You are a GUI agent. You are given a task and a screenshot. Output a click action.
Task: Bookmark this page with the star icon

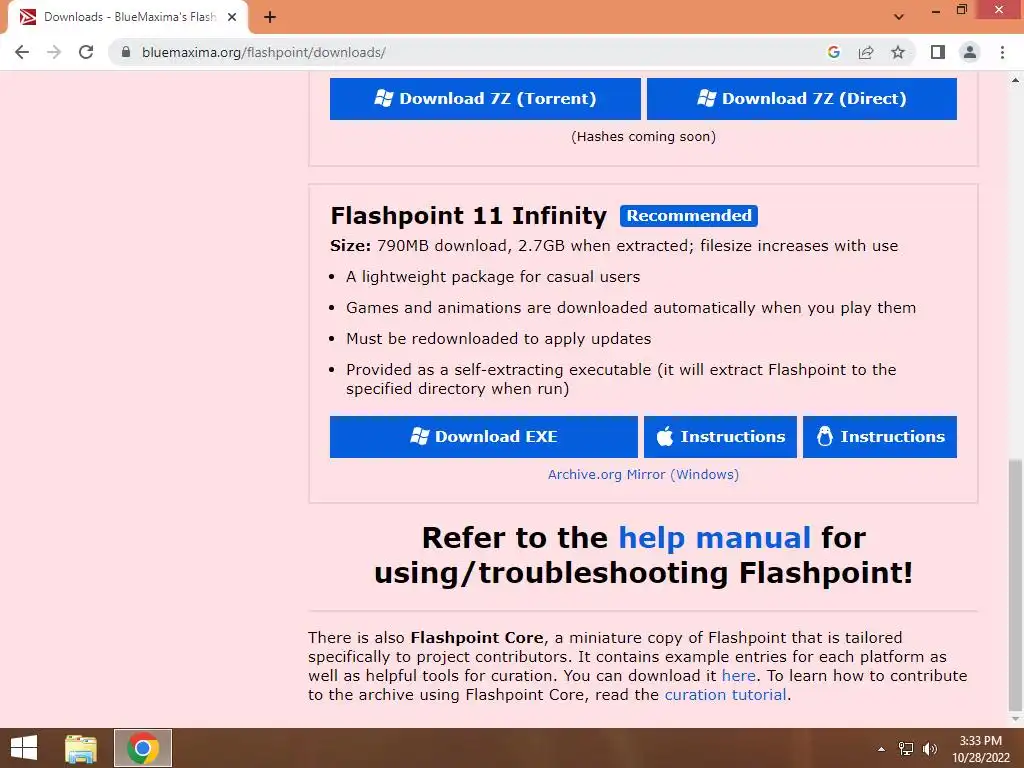pos(898,52)
